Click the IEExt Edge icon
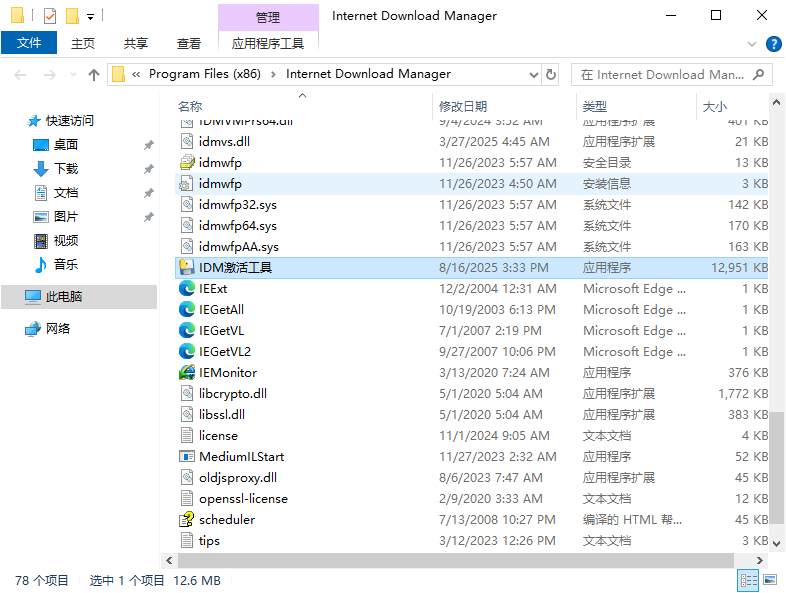 pyautogui.click(x=186, y=289)
